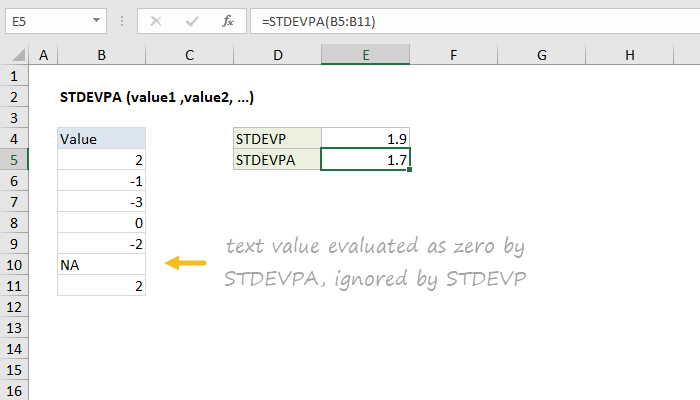Click cell B7 containing -3
This screenshot has width=700, height=400.
click(x=101, y=202)
